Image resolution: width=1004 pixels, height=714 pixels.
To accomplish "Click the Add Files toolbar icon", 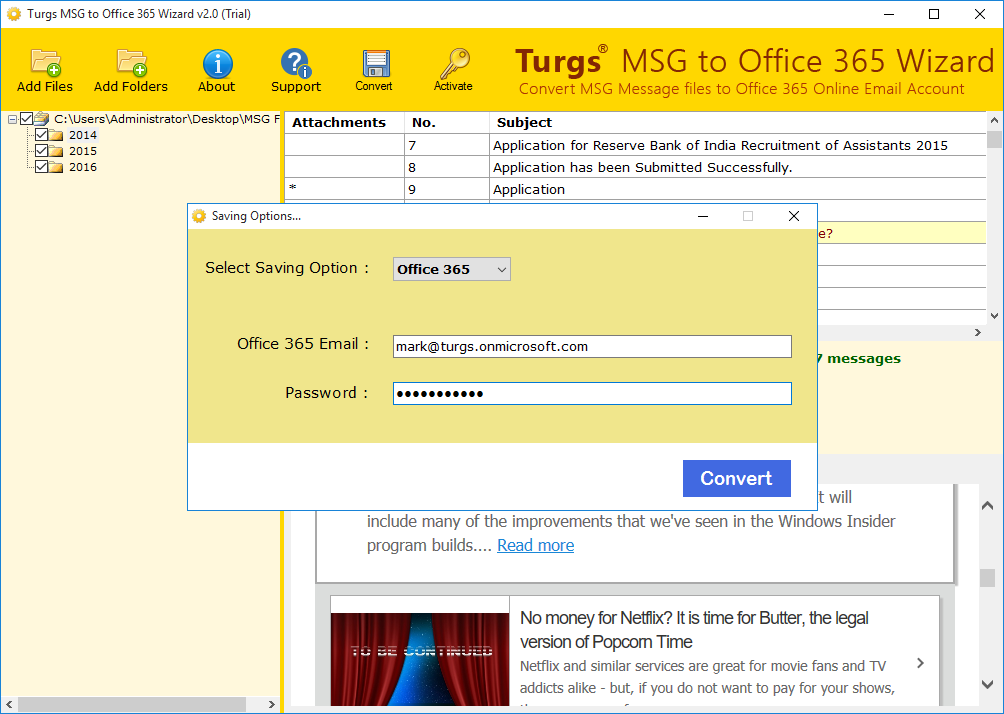I will point(45,63).
